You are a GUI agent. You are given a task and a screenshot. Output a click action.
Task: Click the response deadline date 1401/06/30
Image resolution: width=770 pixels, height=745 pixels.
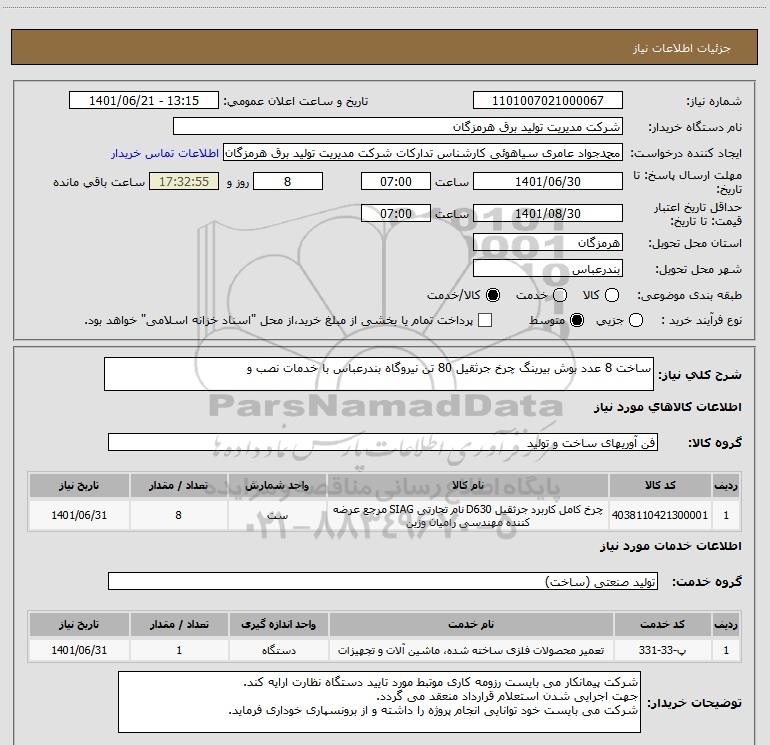548,181
